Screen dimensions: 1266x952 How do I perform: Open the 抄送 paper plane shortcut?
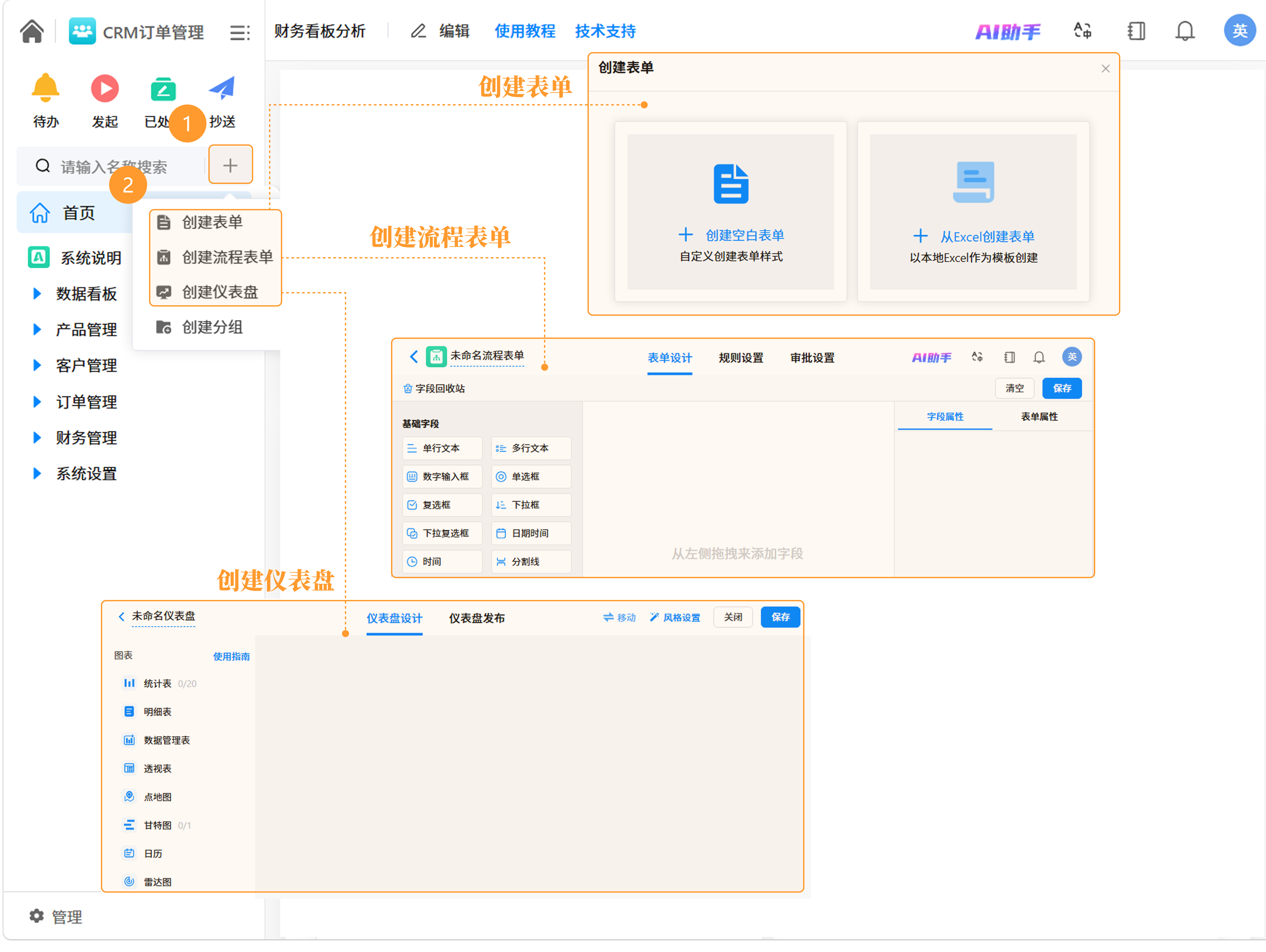[222, 88]
